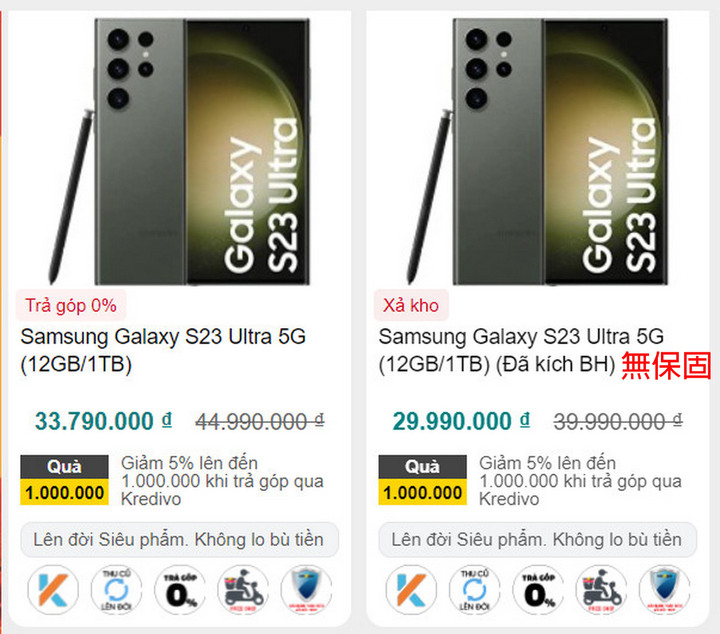The width and height of the screenshot is (720, 634).
Task: Open left Samsung Galaxy S23 Ultra 5G (12GB/1TB) title
Action: tap(163, 350)
